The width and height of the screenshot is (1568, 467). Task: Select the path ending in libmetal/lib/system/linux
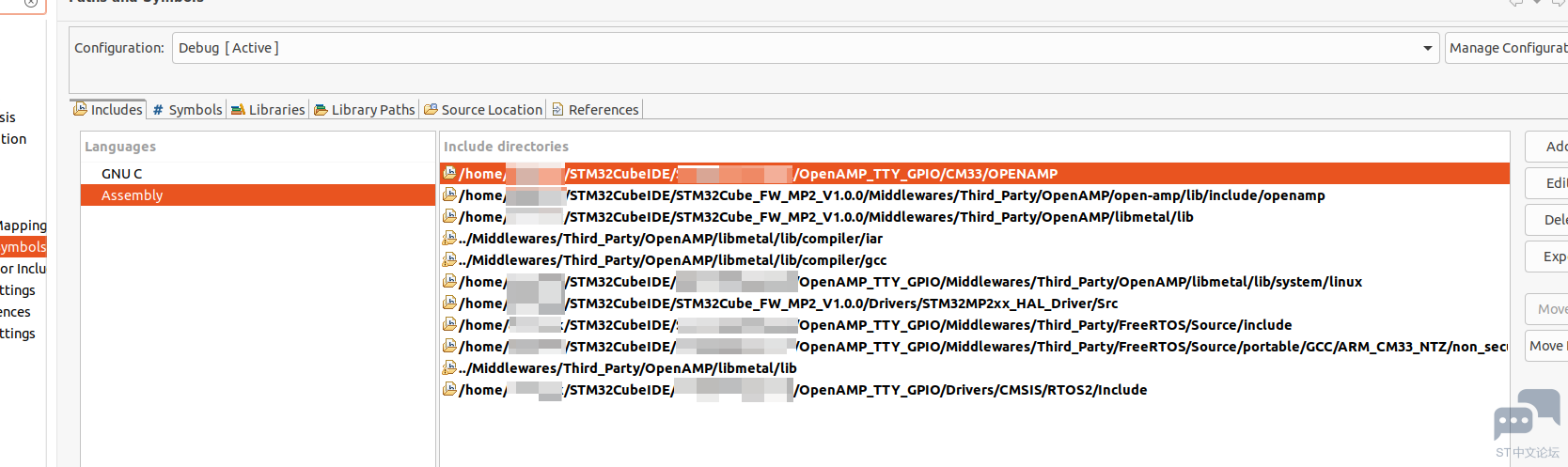(x=975, y=282)
